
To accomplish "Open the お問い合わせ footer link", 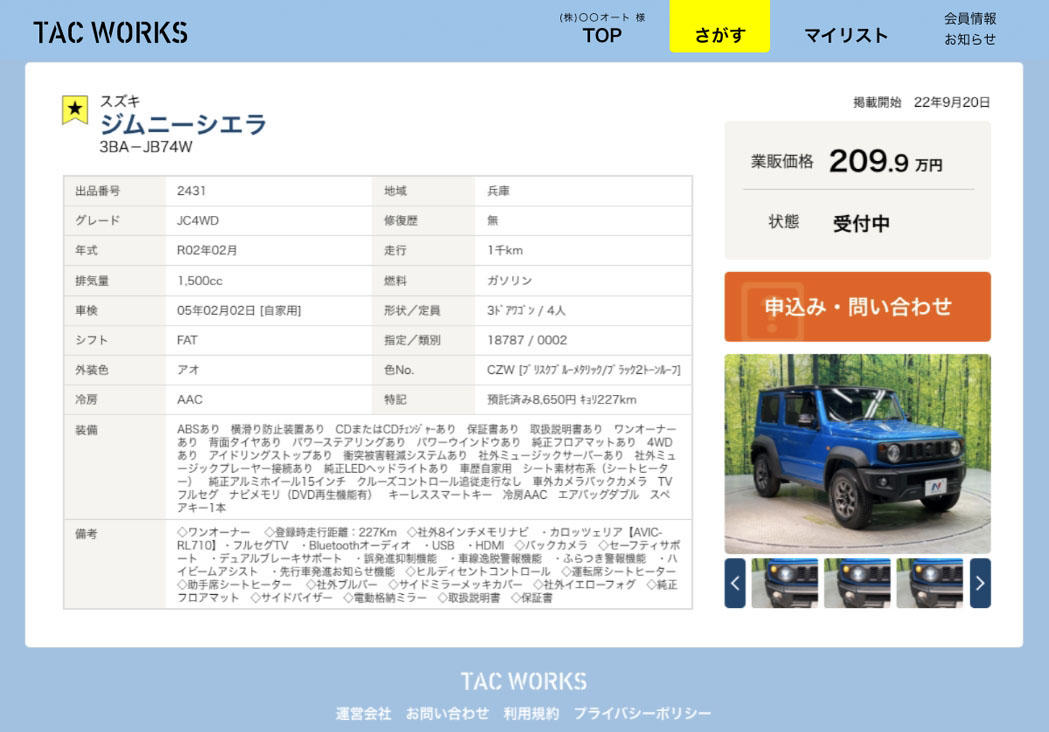I will pos(447,713).
